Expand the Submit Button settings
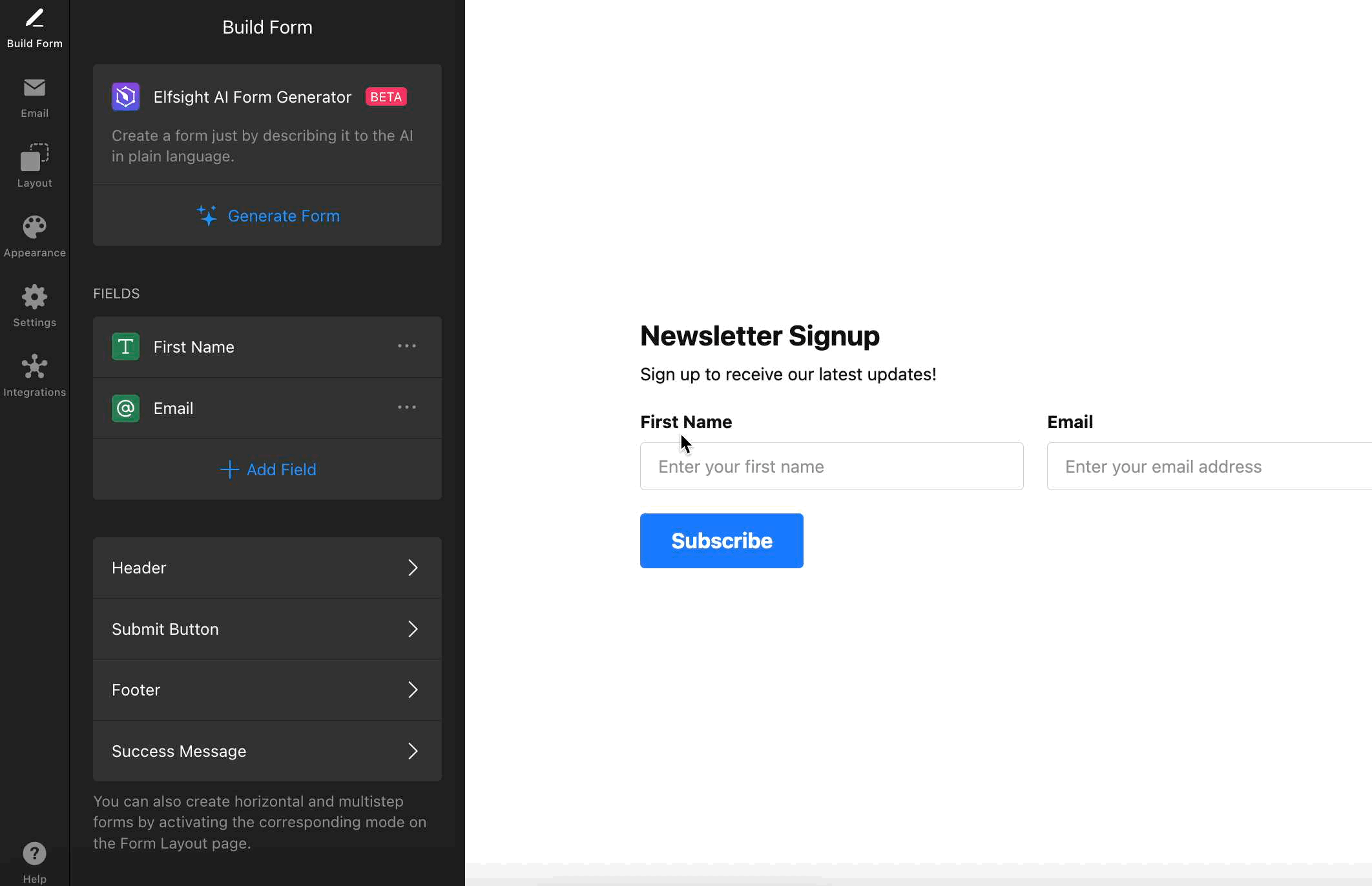 [267, 629]
